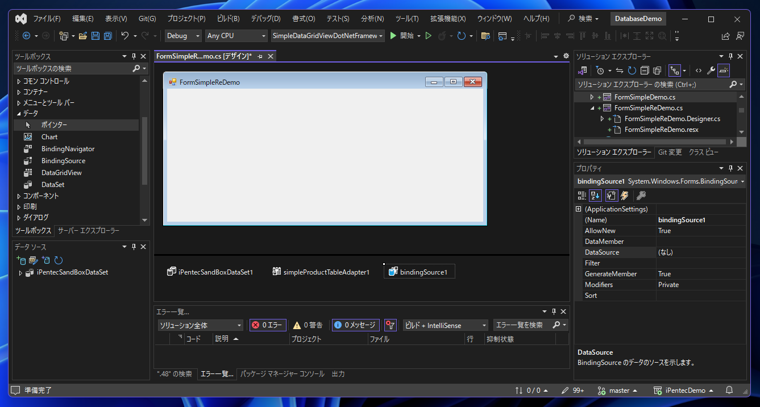Expand the iPentecSandBoxDataSet data source node
Image resolution: width=760 pixels, height=407 pixels.
click(x=20, y=273)
